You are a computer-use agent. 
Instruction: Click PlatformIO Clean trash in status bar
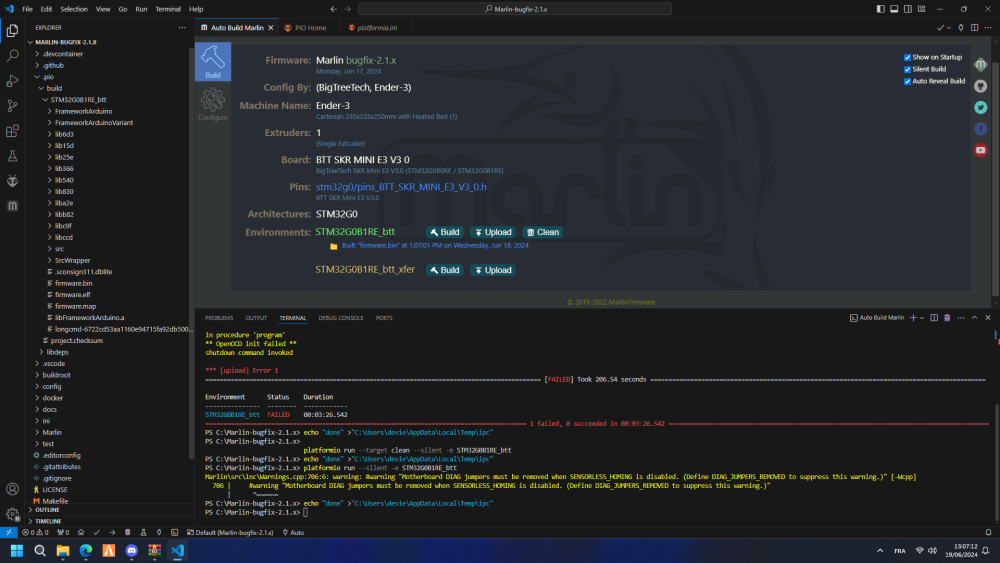tap(128, 532)
